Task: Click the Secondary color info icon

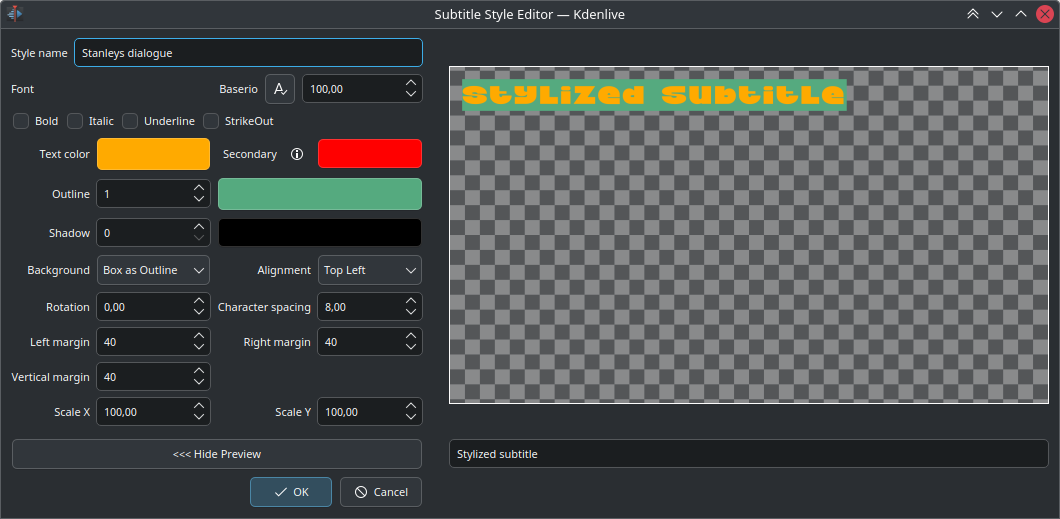Action: [x=296, y=154]
